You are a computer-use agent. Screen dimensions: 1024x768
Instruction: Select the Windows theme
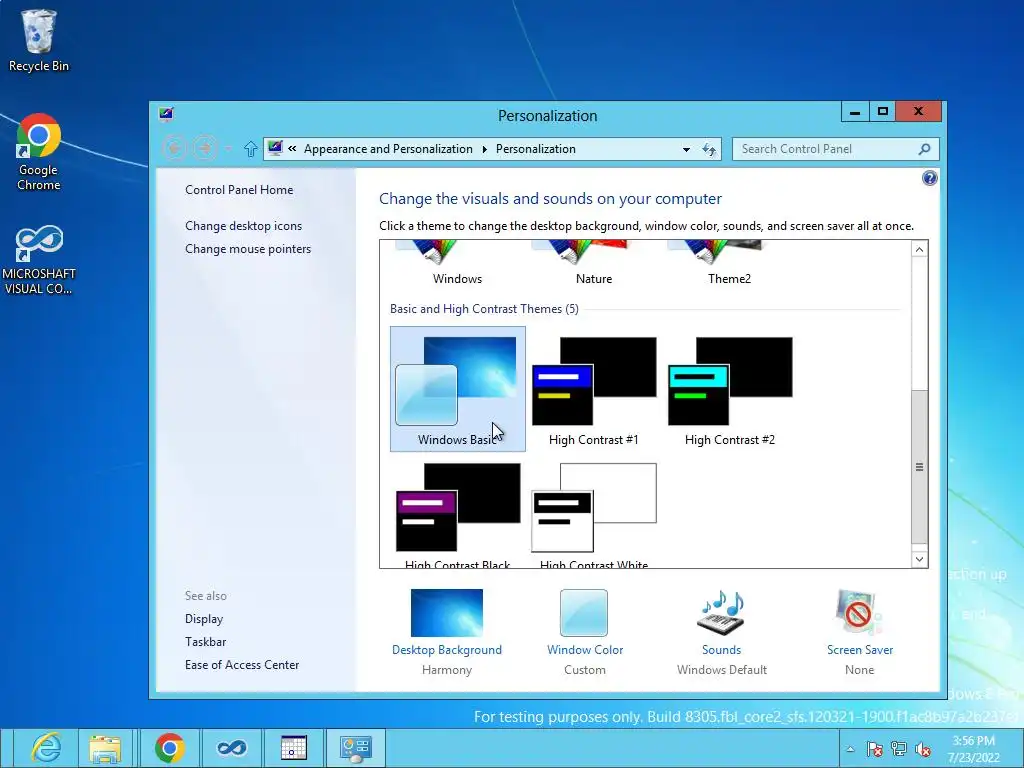click(457, 264)
